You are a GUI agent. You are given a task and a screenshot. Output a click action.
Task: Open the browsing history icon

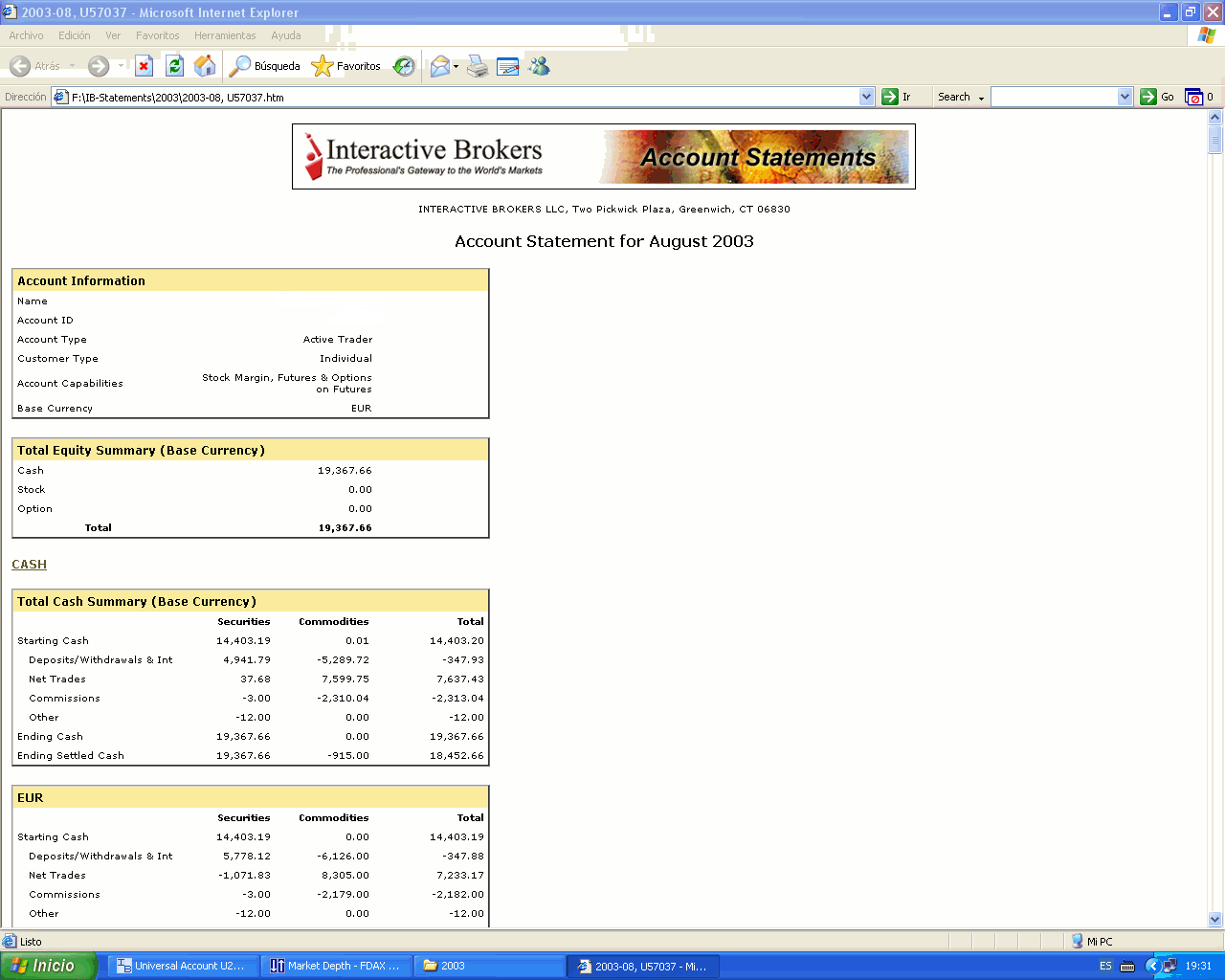(405, 66)
